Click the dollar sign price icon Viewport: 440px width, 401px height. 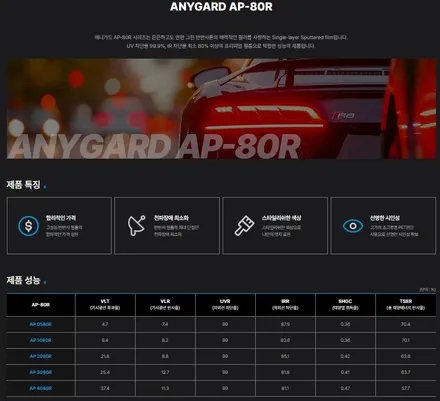tap(29, 226)
